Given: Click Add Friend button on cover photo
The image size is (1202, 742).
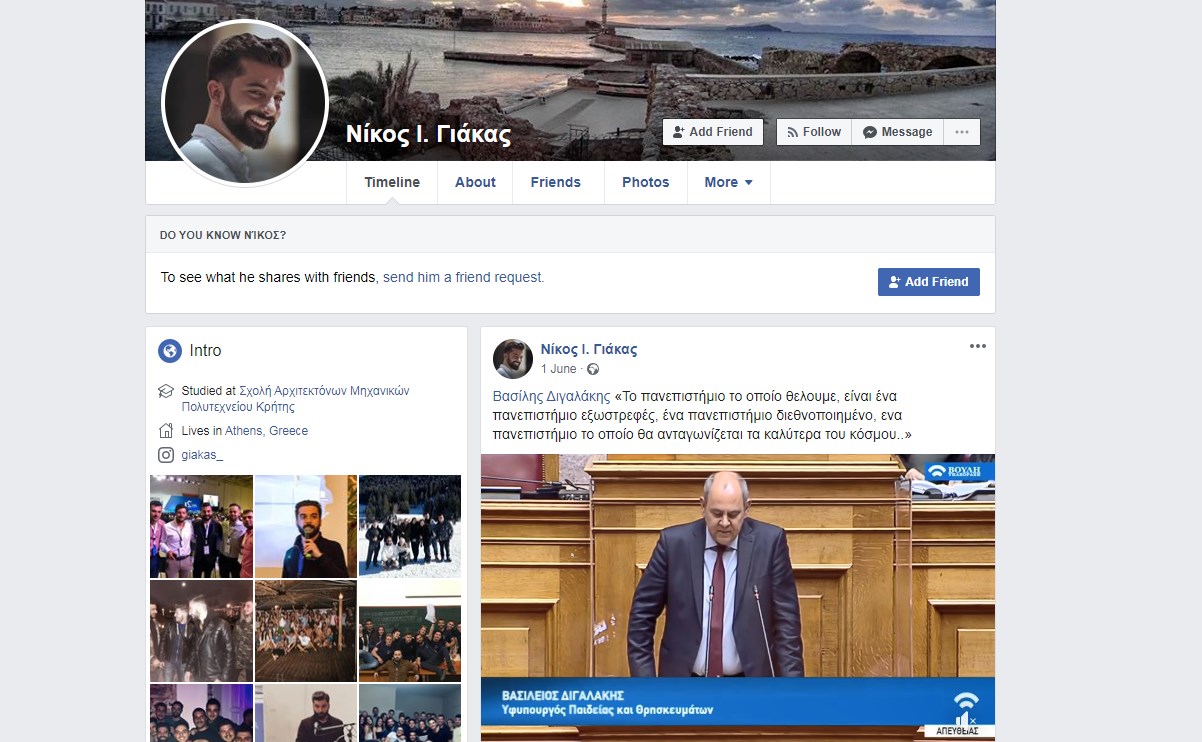Looking at the screenshot, I should point(713,132).
